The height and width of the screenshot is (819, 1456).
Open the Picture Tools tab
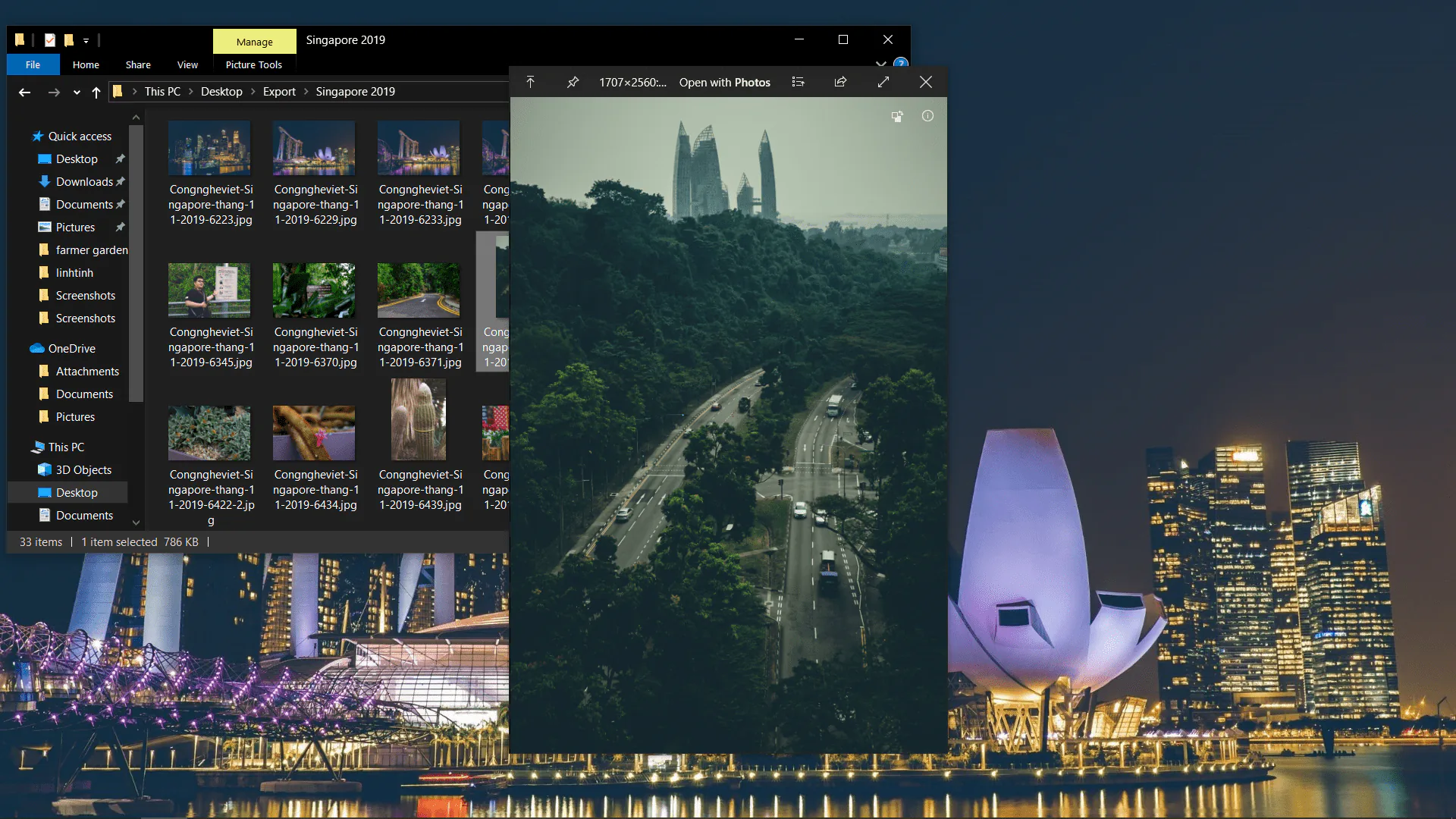point(253,65)
